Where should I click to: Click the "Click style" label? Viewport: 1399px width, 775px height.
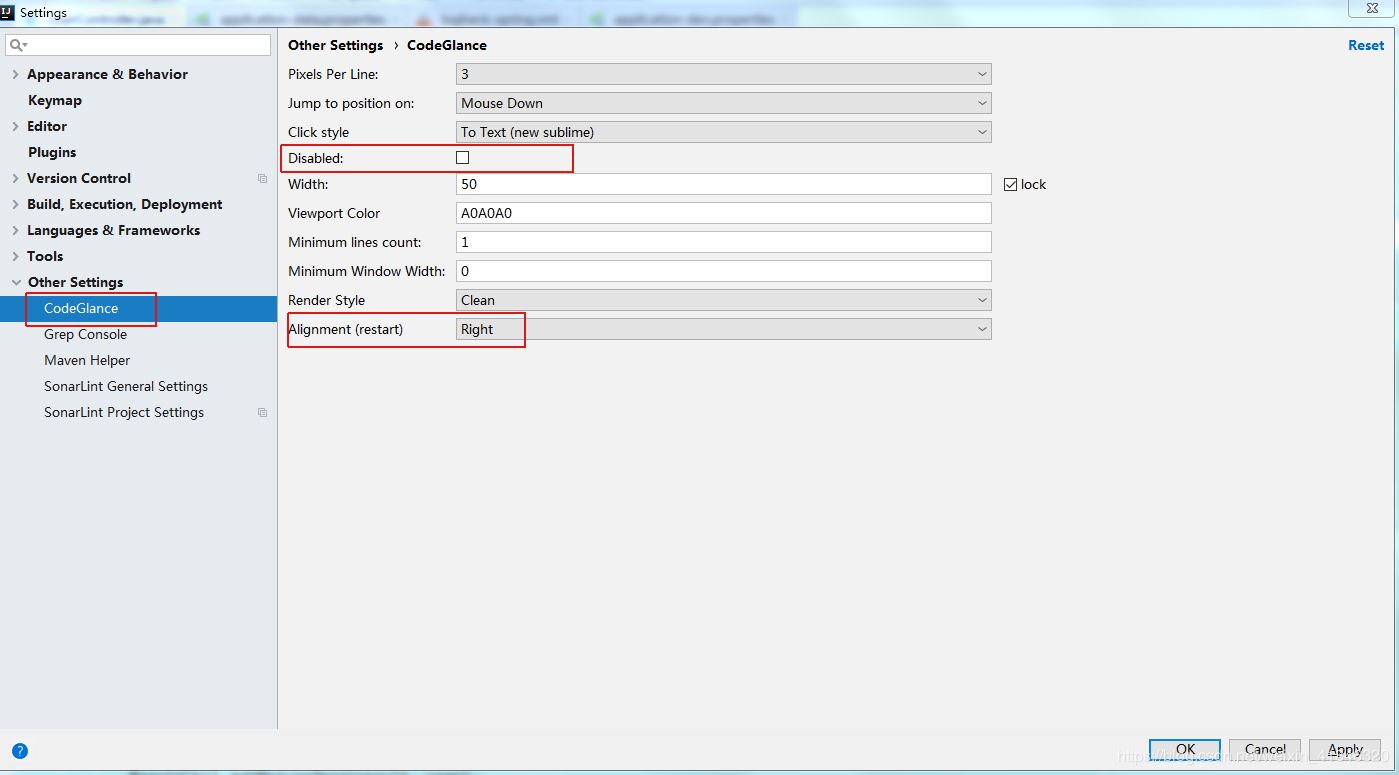coord(319,132)
